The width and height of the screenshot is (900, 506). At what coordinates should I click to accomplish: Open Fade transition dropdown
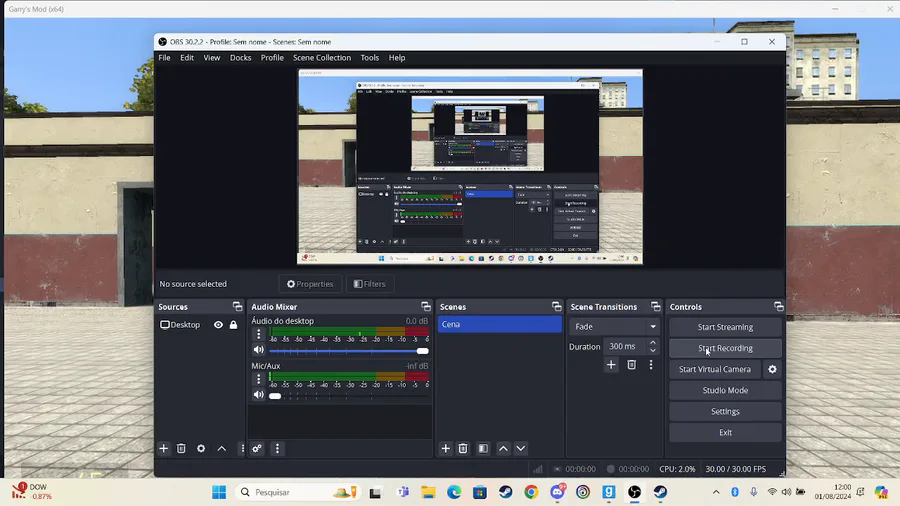pos(614,326)
